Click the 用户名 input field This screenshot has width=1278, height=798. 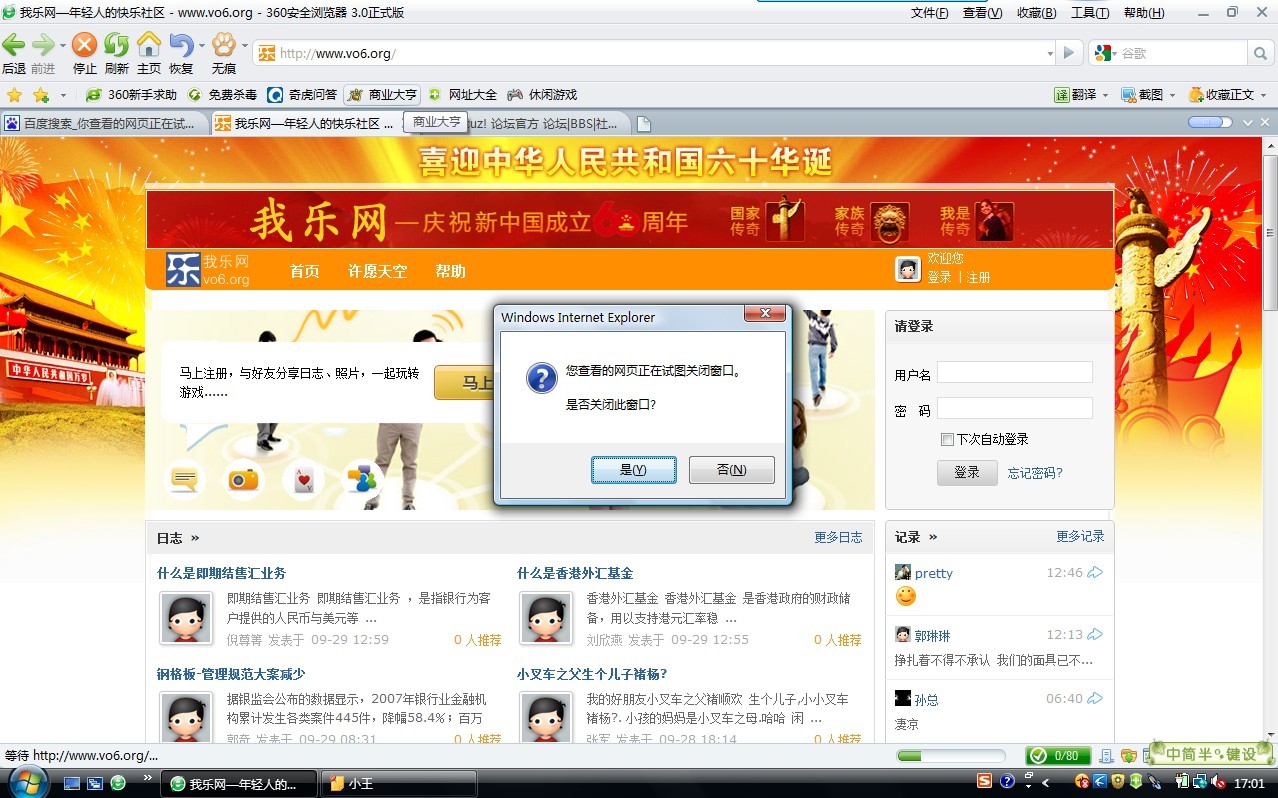[x=1014, y=373]
